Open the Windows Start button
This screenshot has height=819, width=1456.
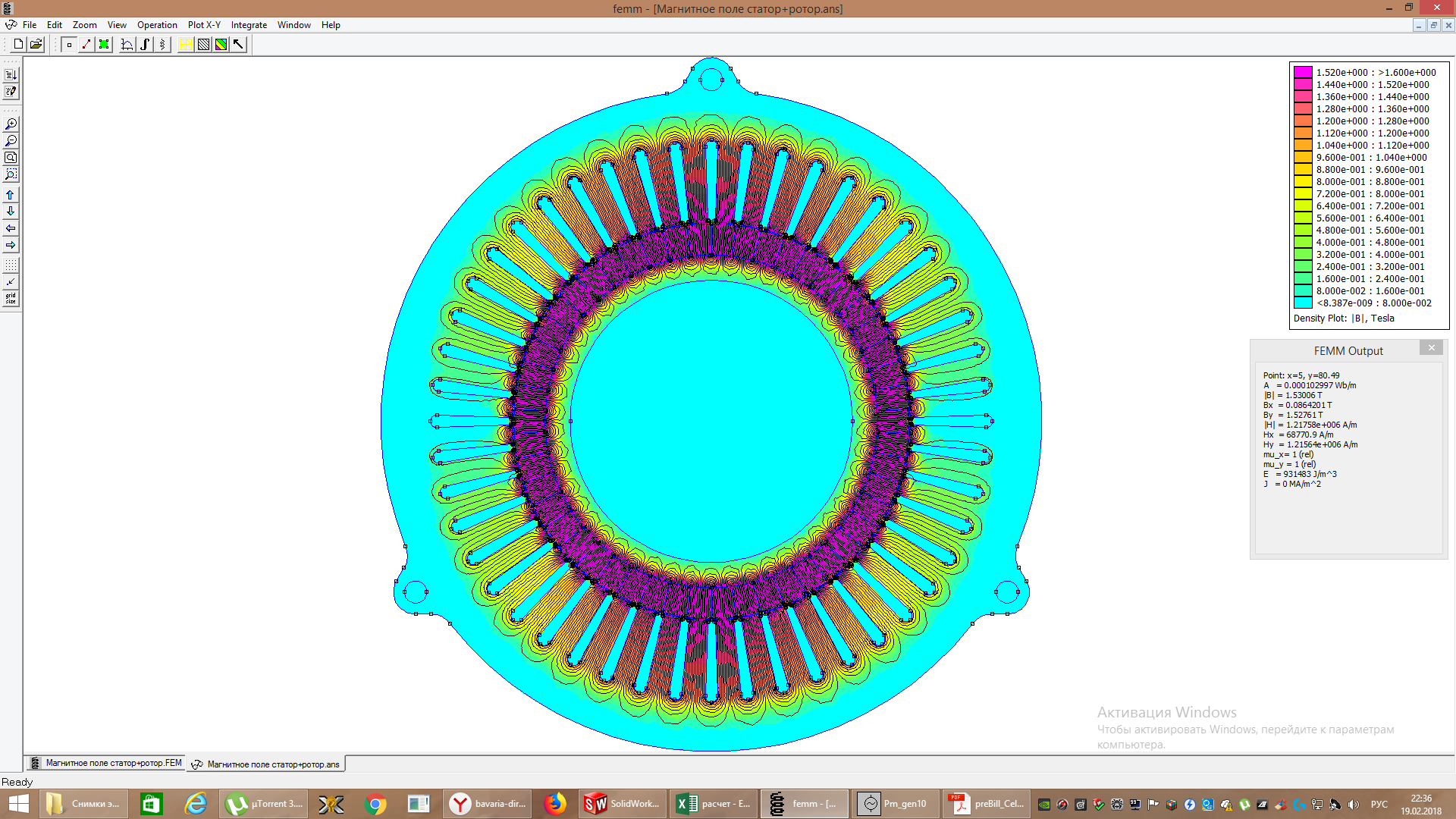tap(18, 804)
